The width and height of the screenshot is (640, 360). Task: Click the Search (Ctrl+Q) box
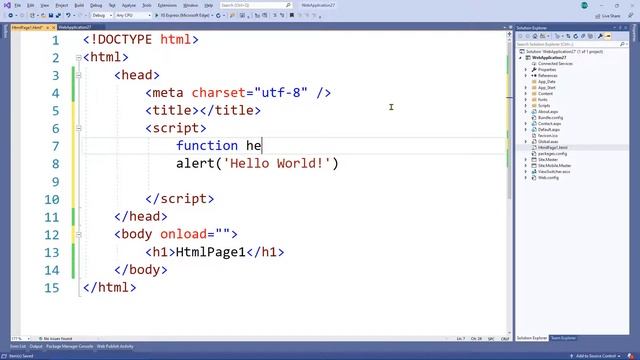(x=256, y=5)
